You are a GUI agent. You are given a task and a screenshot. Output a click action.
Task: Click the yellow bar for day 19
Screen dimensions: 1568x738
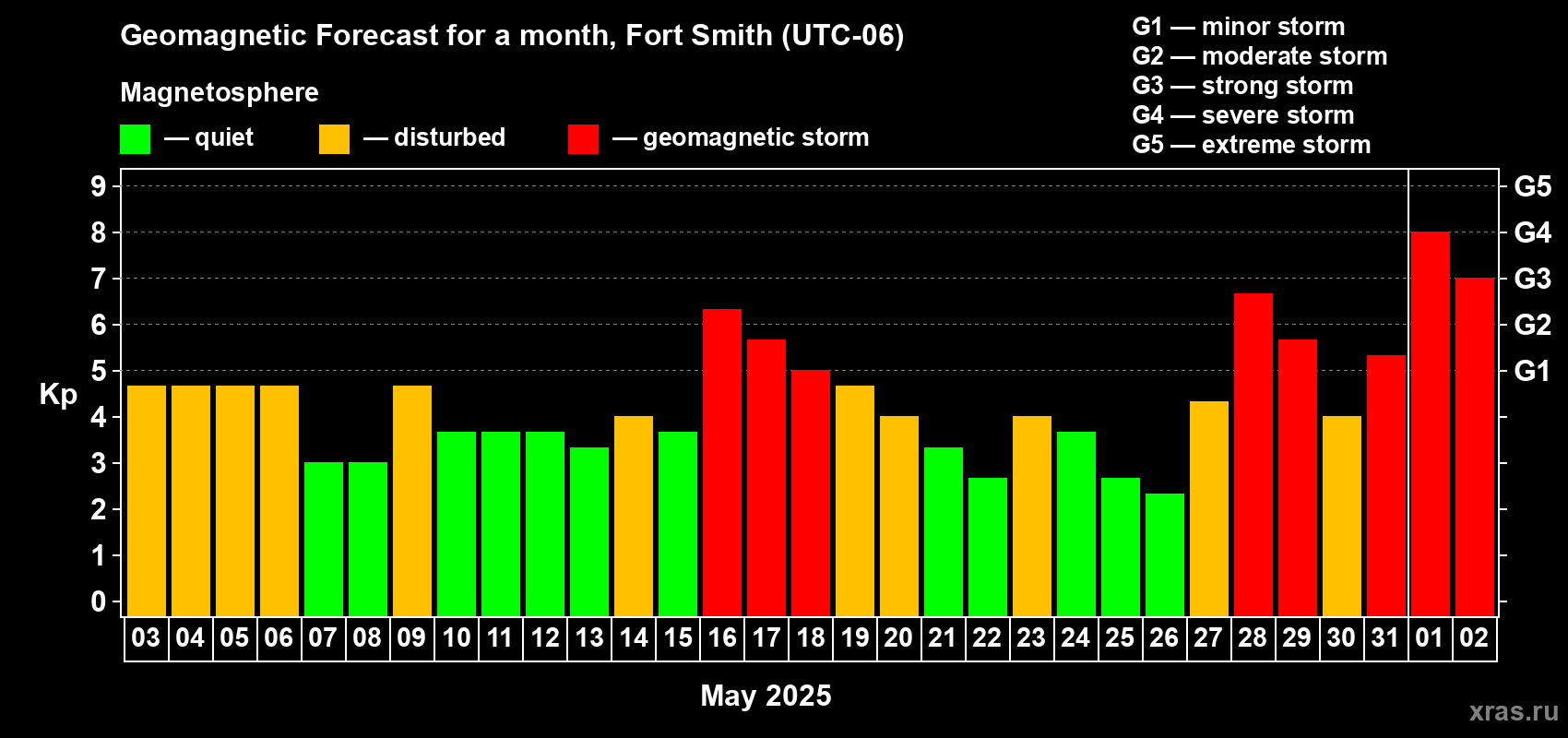(x=855, y=501)
